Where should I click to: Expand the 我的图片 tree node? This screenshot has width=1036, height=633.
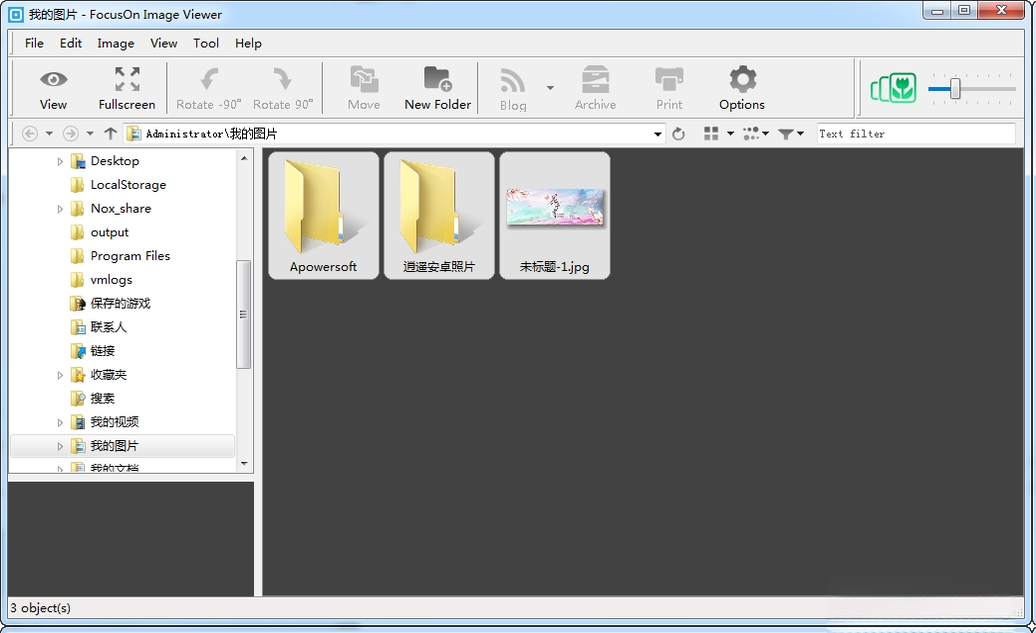(x=59, y=446)
